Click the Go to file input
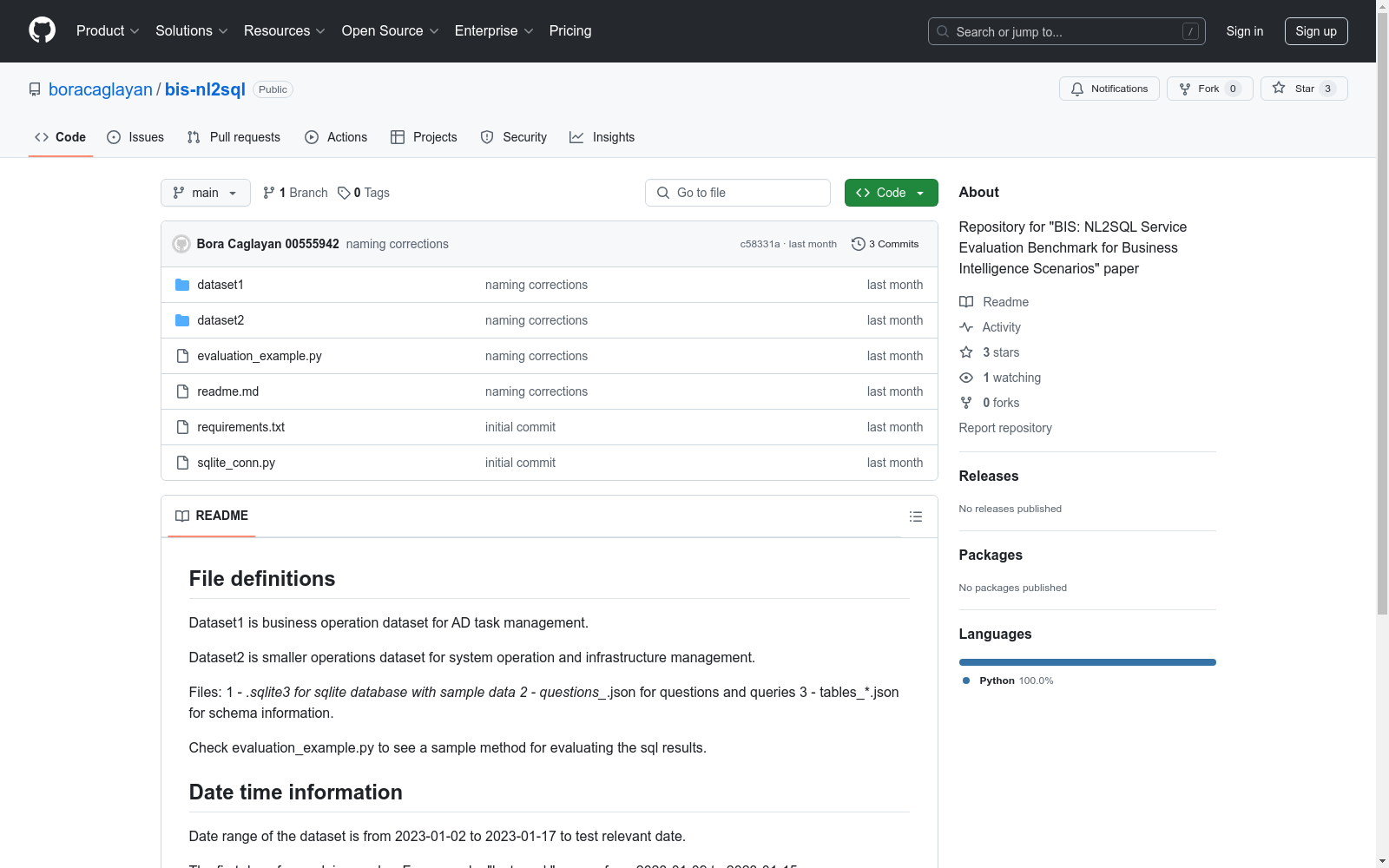This screenshot has height=868, width=1389. pyautogui.click(x=738, y=193)
